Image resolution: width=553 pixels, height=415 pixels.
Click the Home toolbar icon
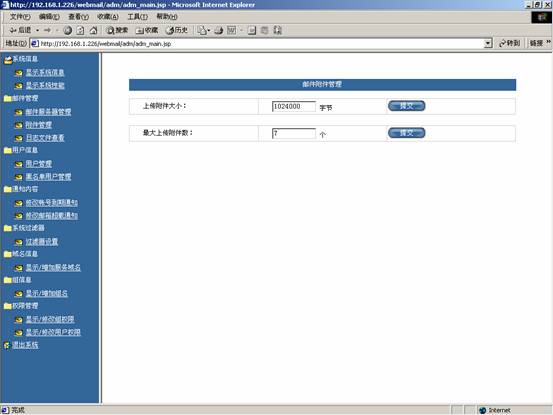pos(93,31)
